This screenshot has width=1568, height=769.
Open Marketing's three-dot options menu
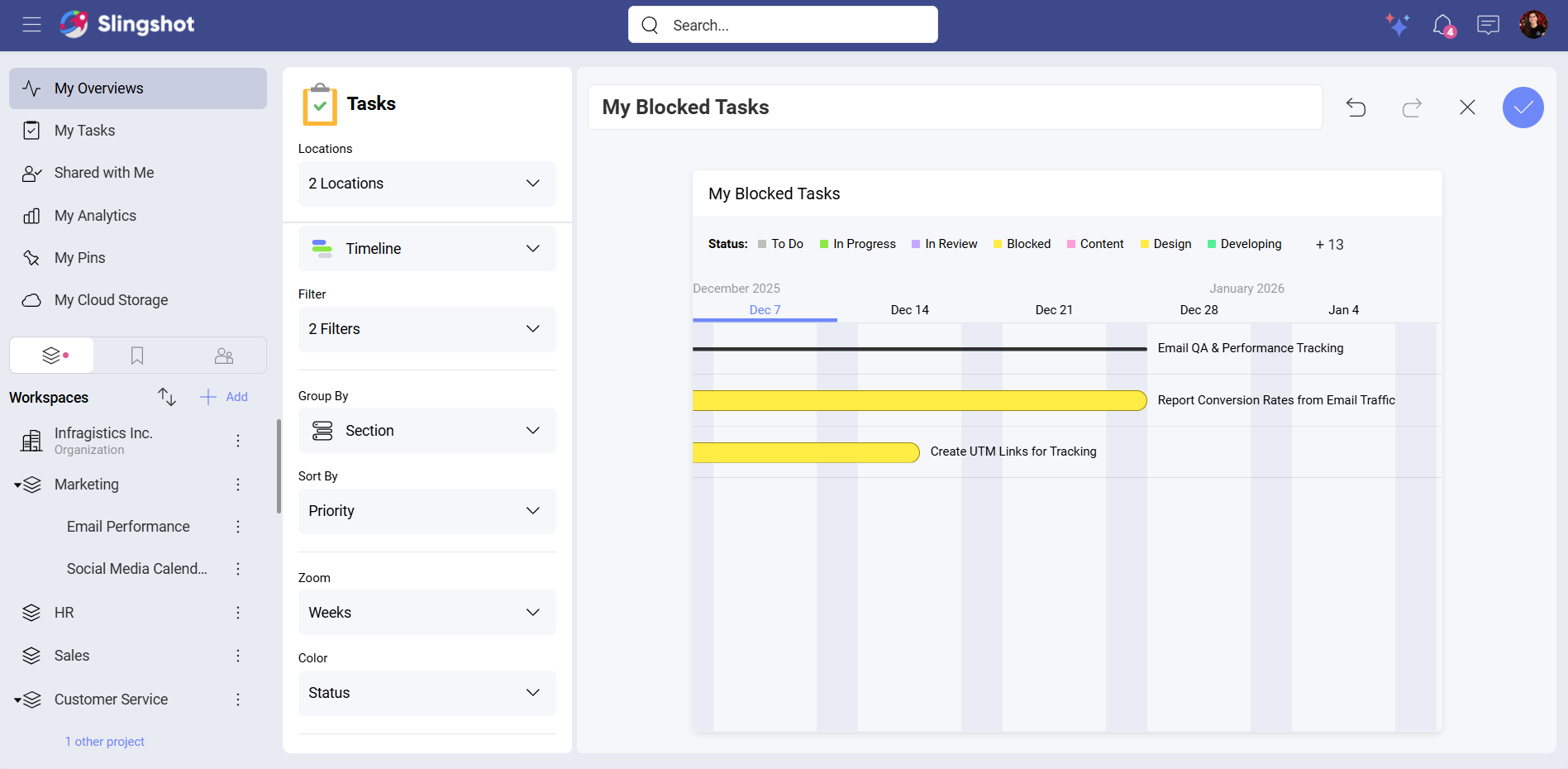click(x=238, y=485)
